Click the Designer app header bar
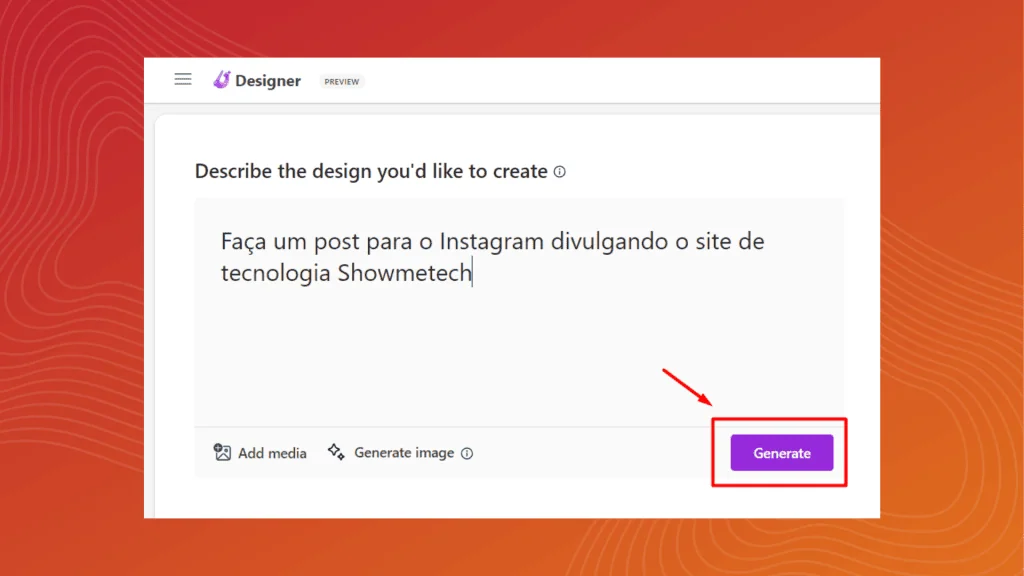The height and width of the screenshot is (576, 1024). pos(600,80)
